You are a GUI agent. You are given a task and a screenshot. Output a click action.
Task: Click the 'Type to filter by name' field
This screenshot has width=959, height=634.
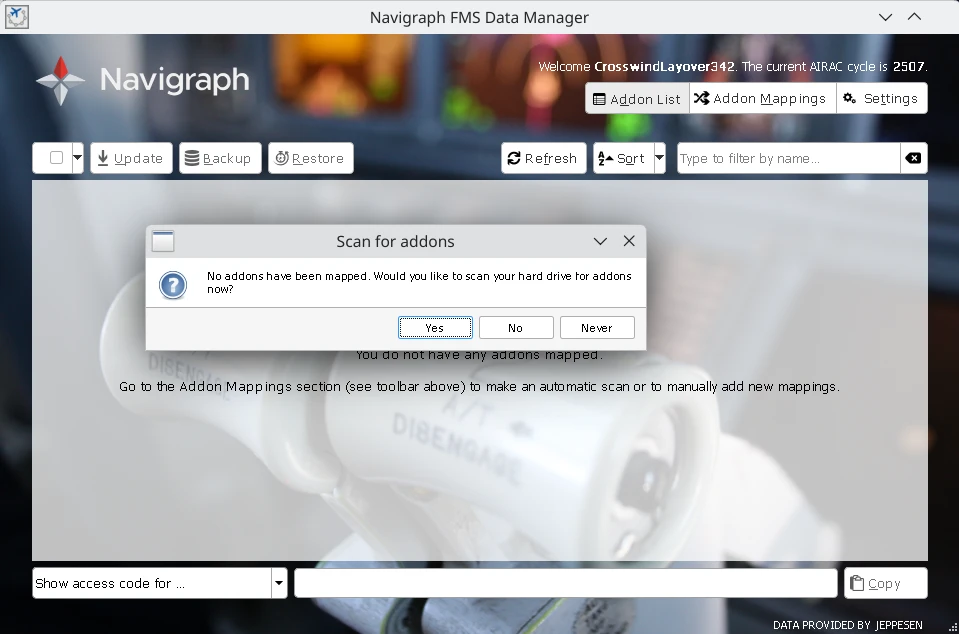click(788, 158)
